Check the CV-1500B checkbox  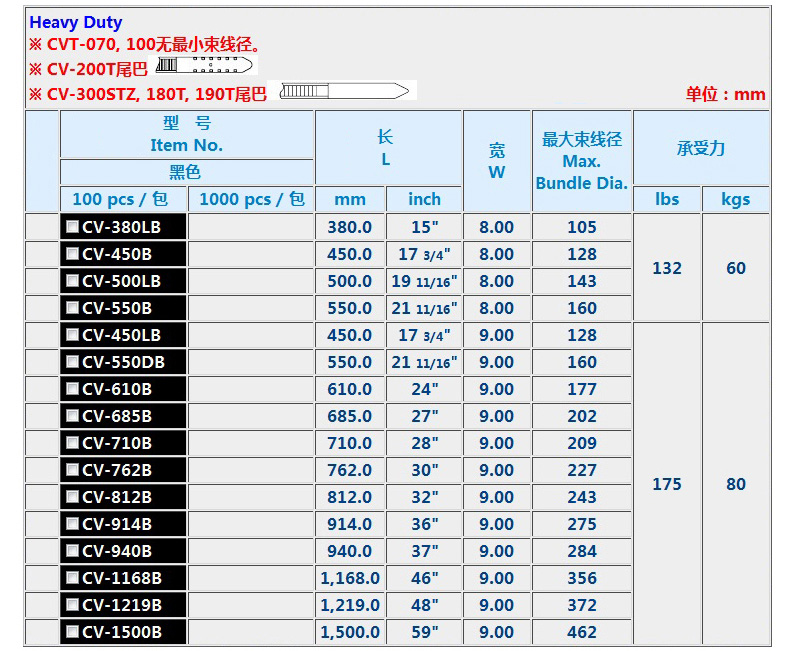pyautogui.click(x=72, y=632)
